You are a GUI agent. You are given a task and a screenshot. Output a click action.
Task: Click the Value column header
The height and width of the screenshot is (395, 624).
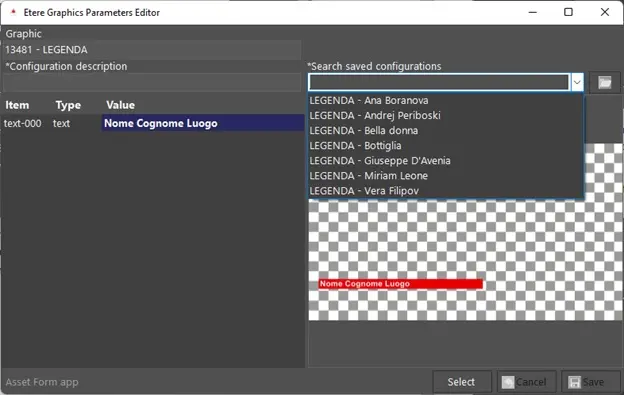120,105
